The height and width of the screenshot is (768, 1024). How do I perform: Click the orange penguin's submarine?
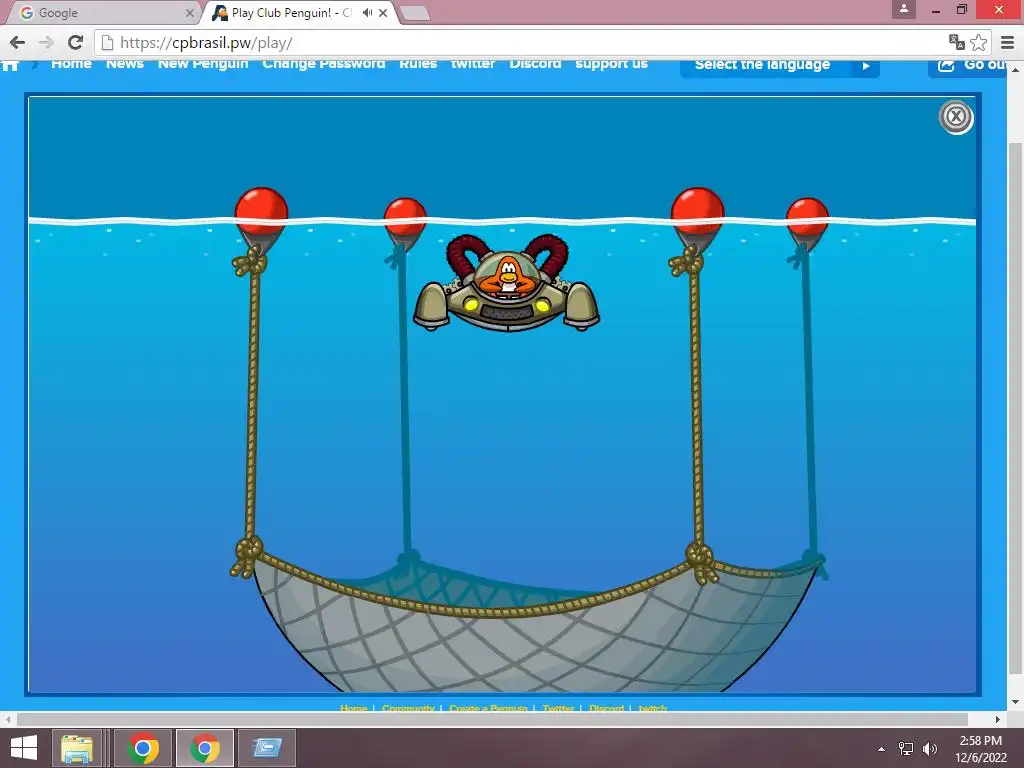(x=506, y=283)
